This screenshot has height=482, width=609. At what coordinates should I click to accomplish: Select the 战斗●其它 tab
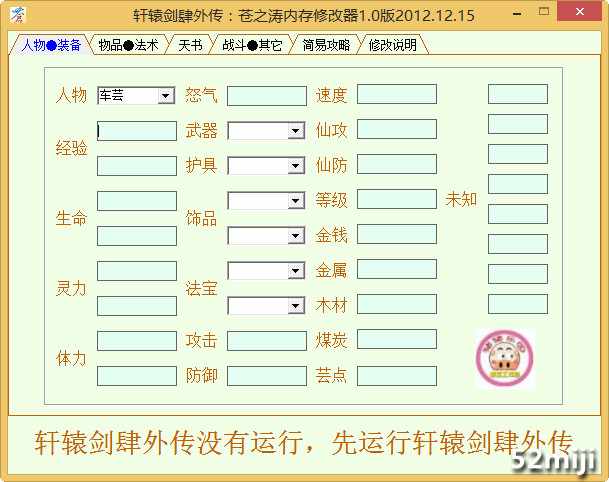pyautogui.click(x=251, y=45)
